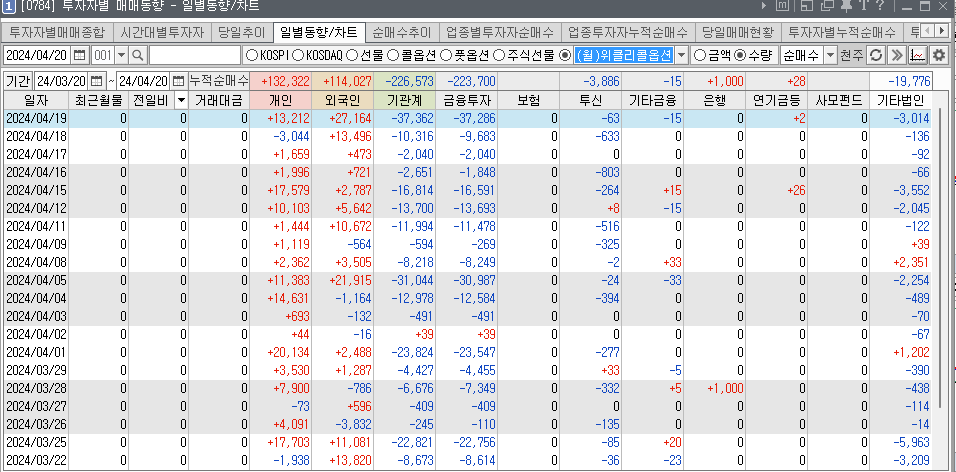The width and height of the screenshot is (956, 472).
Task: Click the double-arrow next page icon
Action: [897, 54]
